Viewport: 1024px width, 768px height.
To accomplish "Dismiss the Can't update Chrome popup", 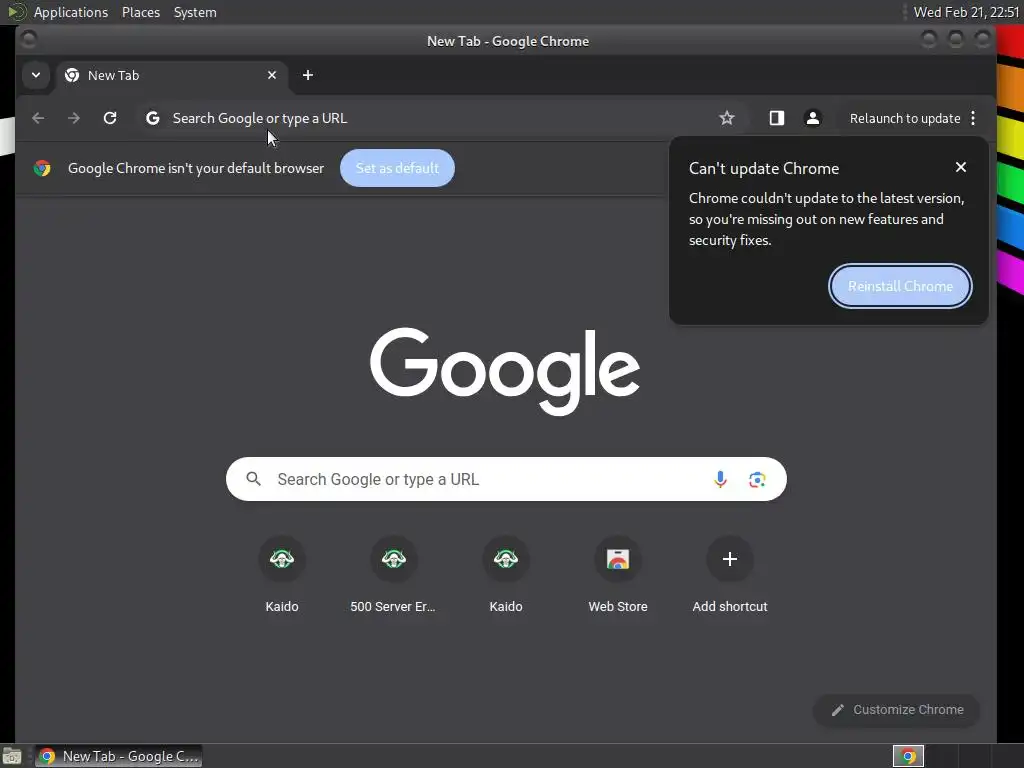I will [960, 167].
